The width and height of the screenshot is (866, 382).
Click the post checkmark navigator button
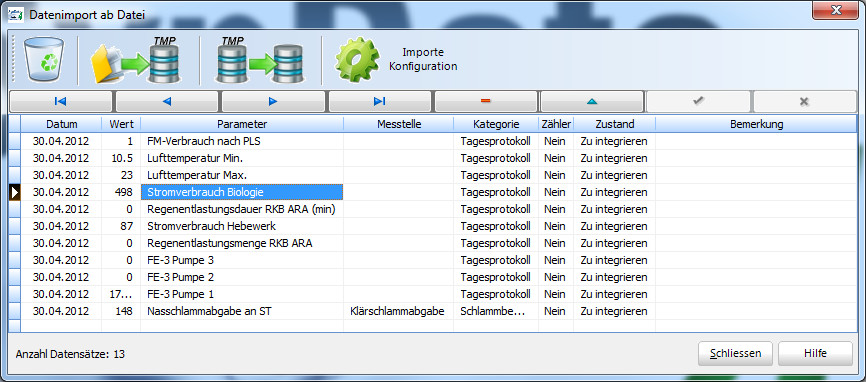[x=698, y=101]
